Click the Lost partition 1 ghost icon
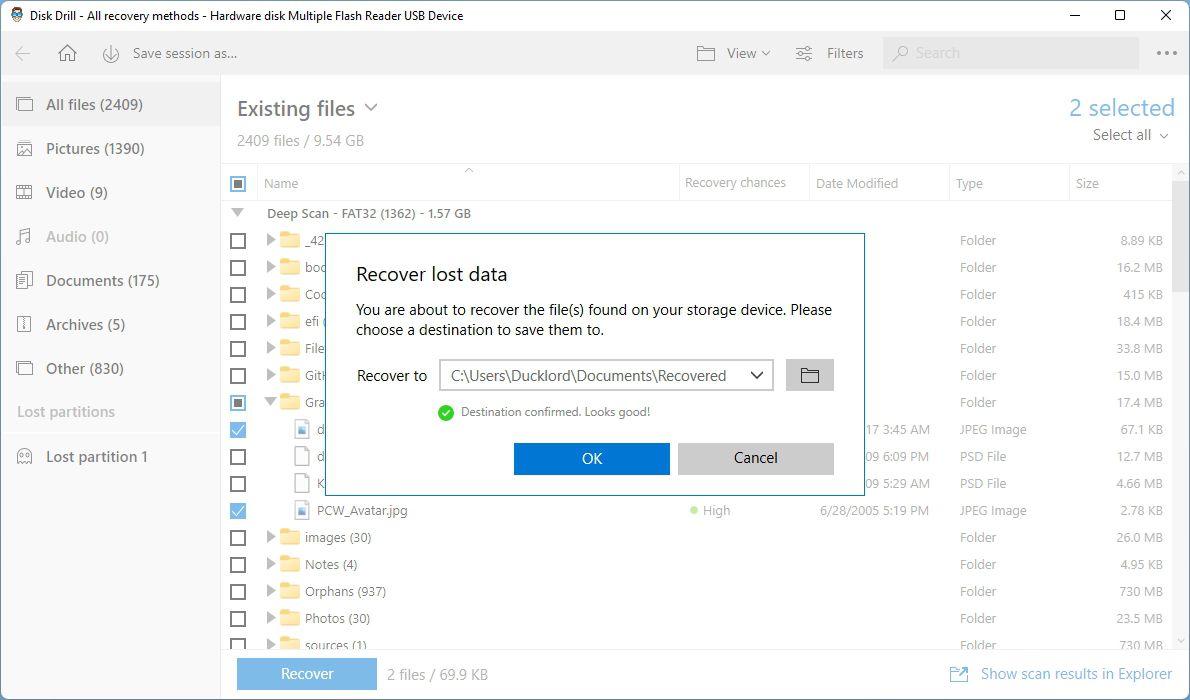Image resolution: width=1190 pixels, height=700 pixels. point(25,456)
